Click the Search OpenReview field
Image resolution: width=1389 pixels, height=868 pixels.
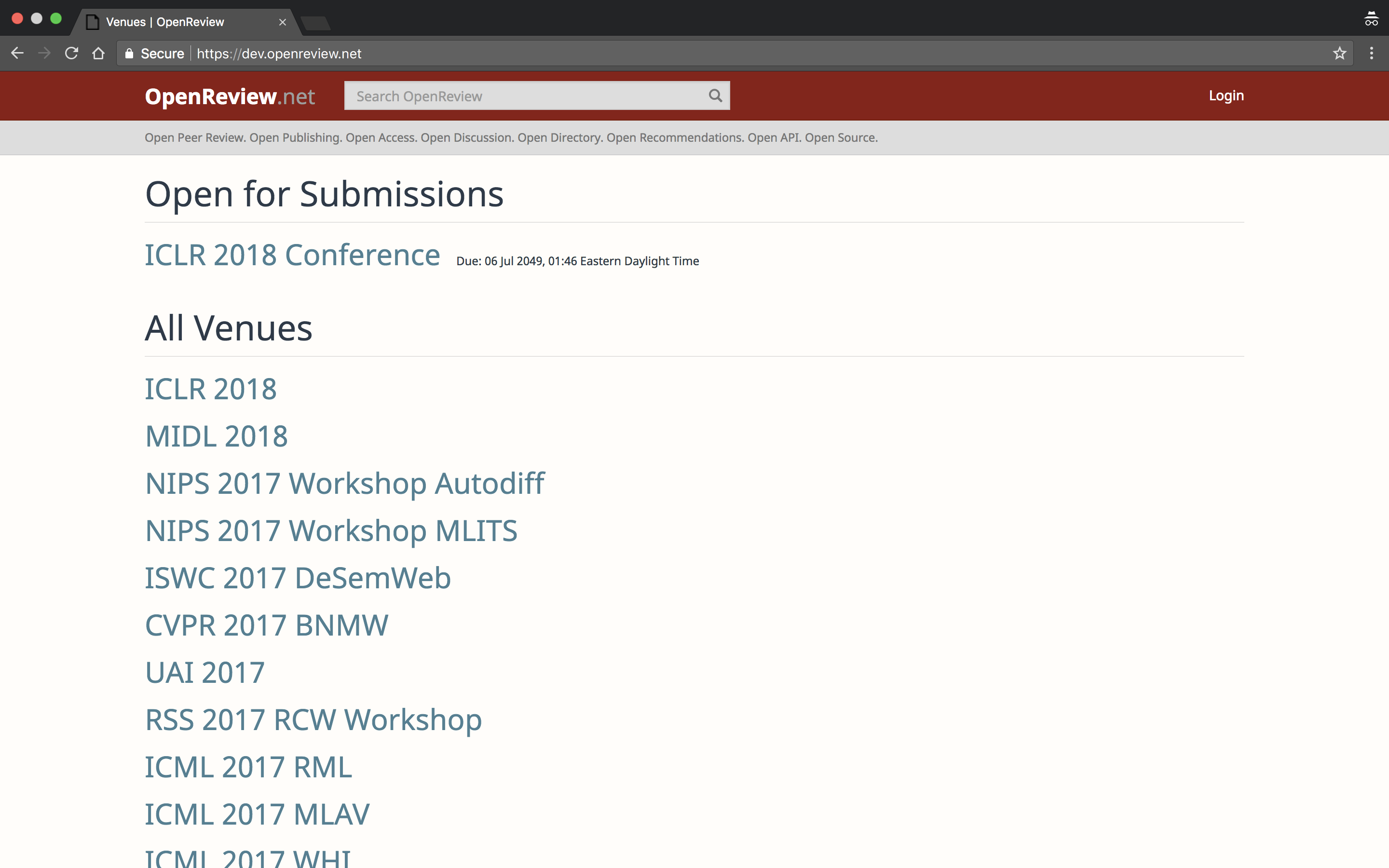click(x=537, y=95)
